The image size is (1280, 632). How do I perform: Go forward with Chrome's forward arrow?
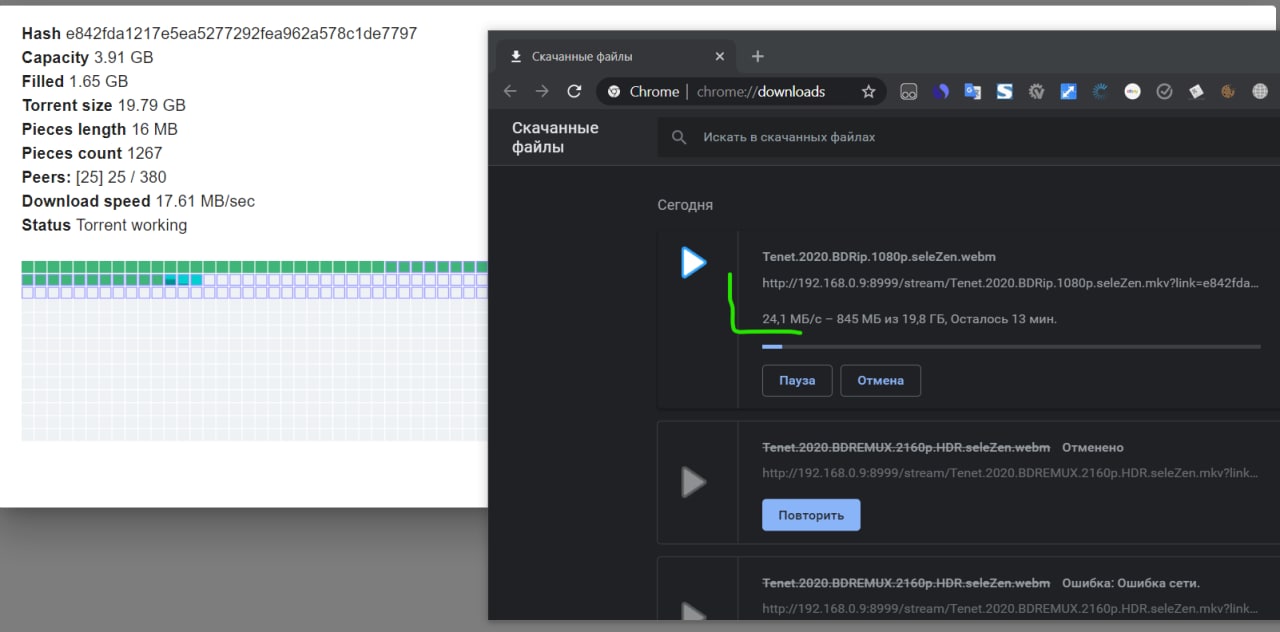pos(542,91)
